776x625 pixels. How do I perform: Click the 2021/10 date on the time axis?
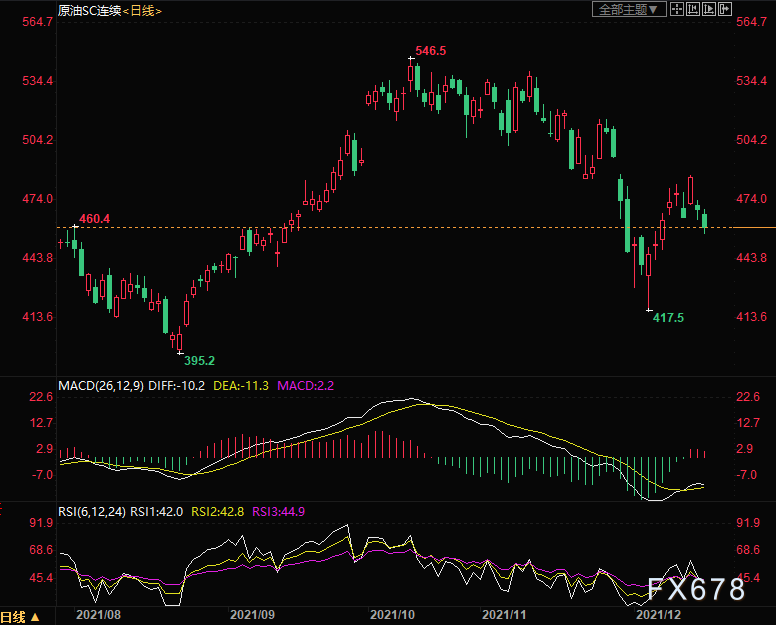click(392, 615)
